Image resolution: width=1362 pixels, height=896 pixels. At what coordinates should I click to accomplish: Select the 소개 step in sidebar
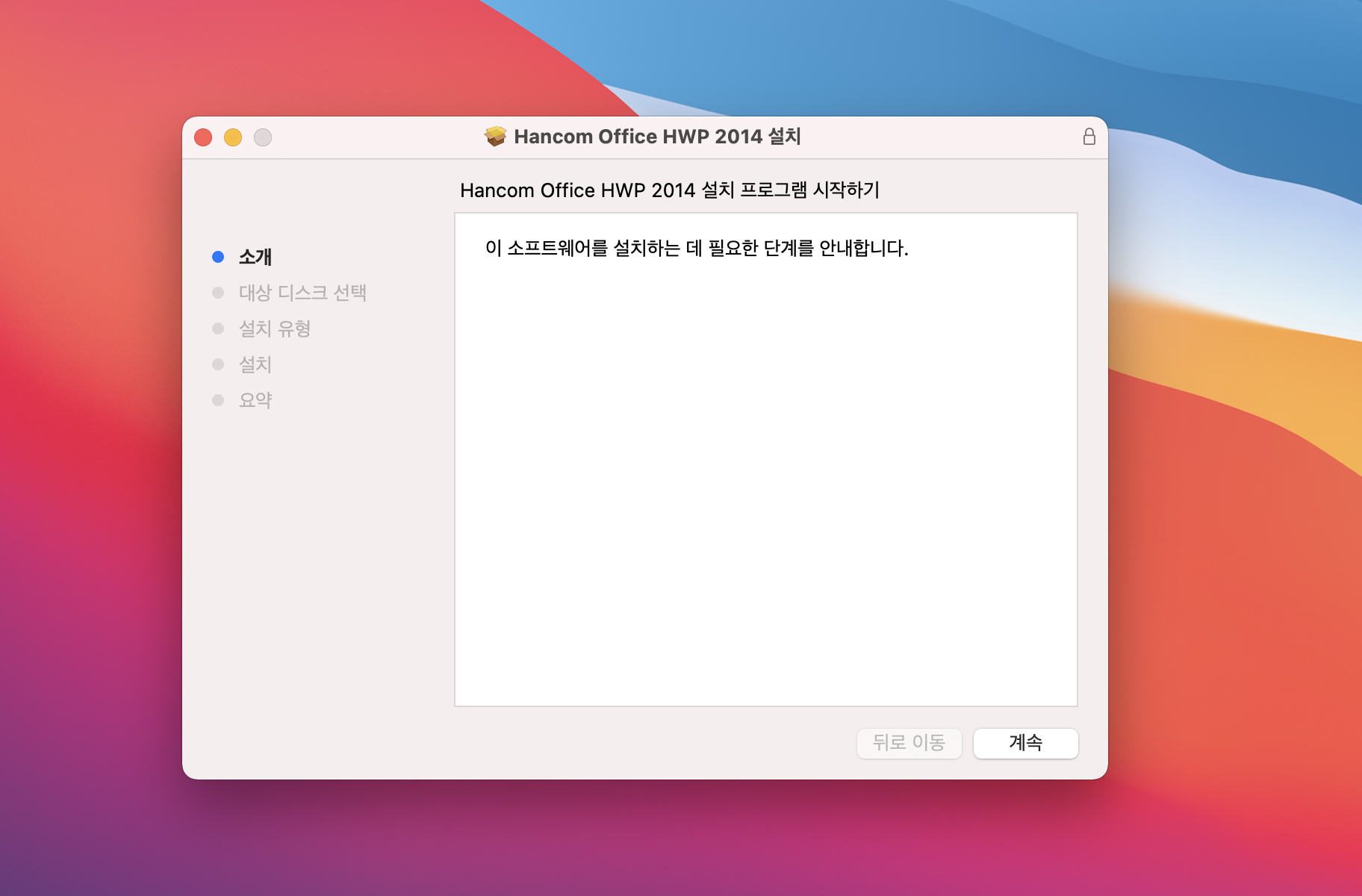pyautogui.click(x=255, y=257)
